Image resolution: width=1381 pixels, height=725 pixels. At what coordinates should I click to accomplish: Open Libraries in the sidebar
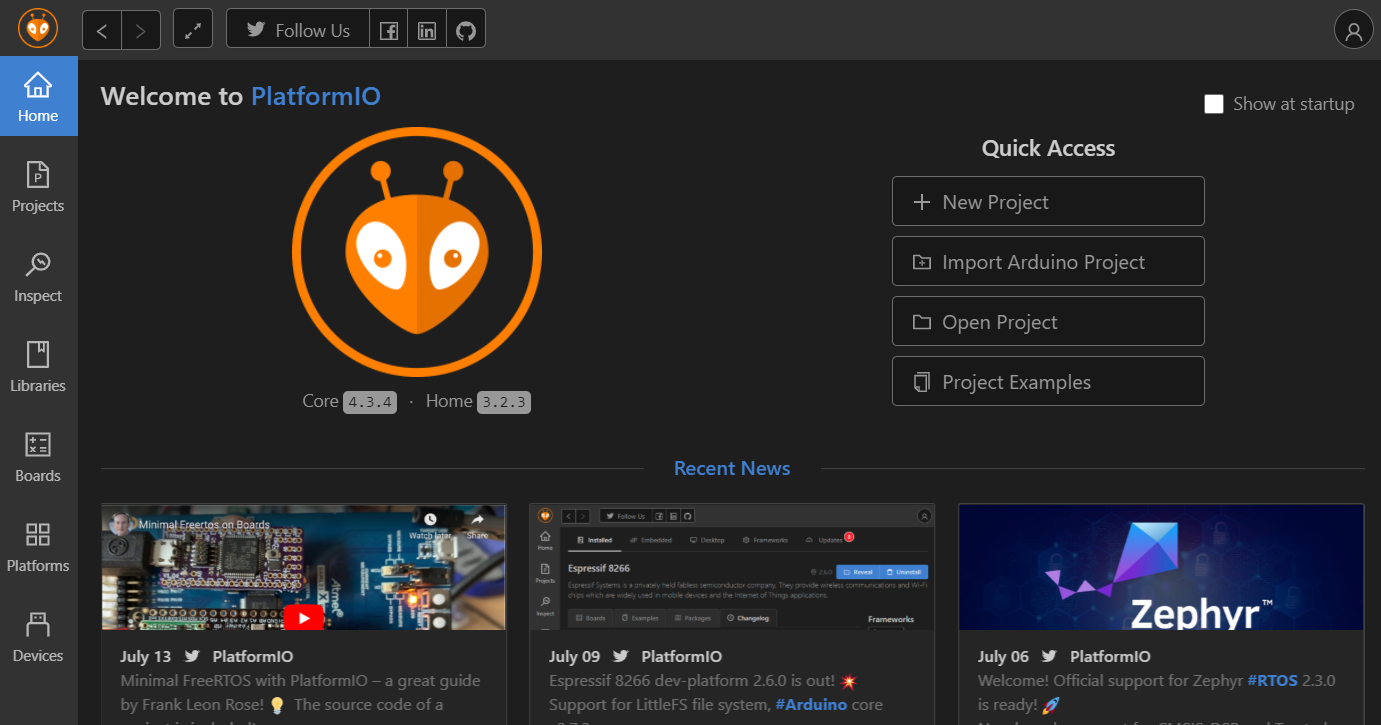click(38, 367)
